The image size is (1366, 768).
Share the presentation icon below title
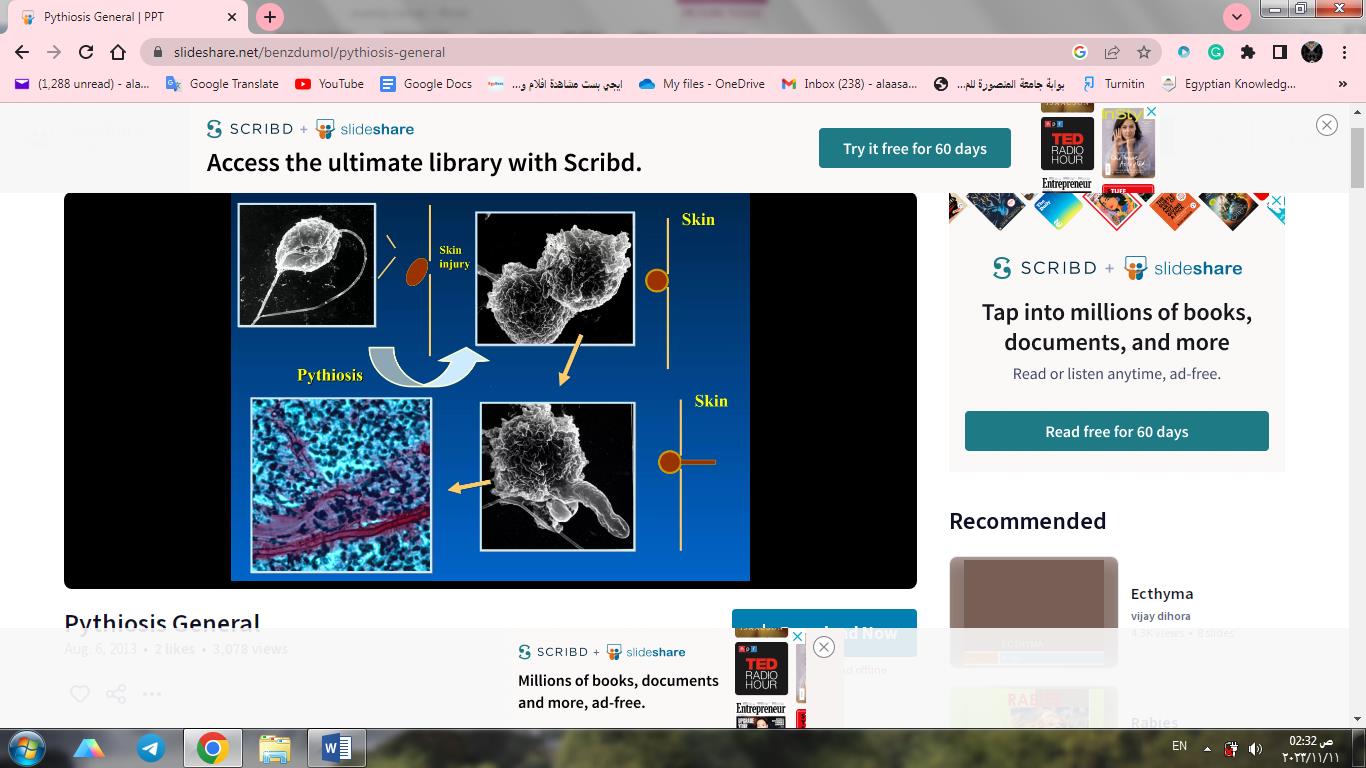[x=116, y=693]
